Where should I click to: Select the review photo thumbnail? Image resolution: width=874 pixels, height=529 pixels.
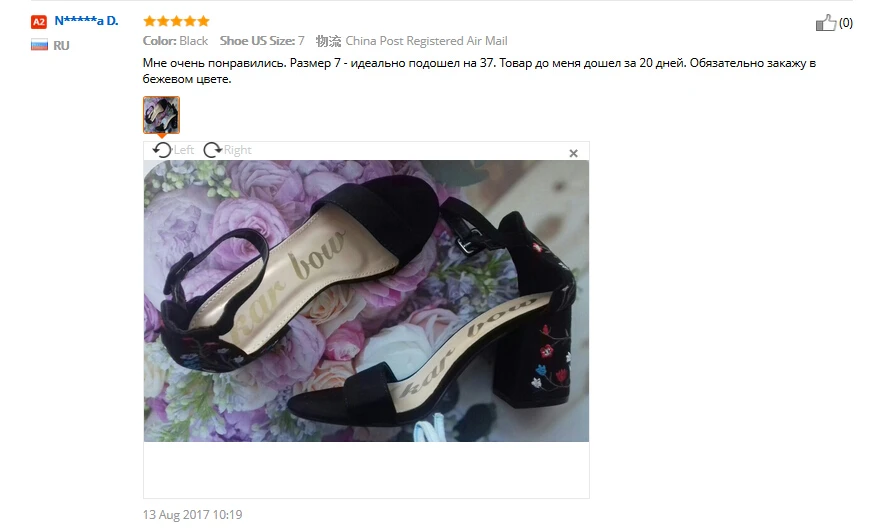[161, 115]
